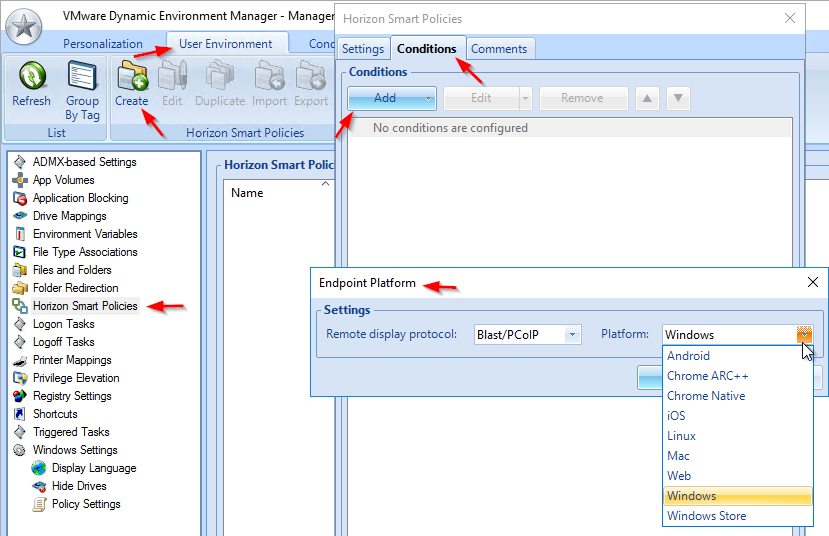Viewport: 829px width, 536px height.
Task: Switch to User Environment ribbon tab
Action: point(226,44)
